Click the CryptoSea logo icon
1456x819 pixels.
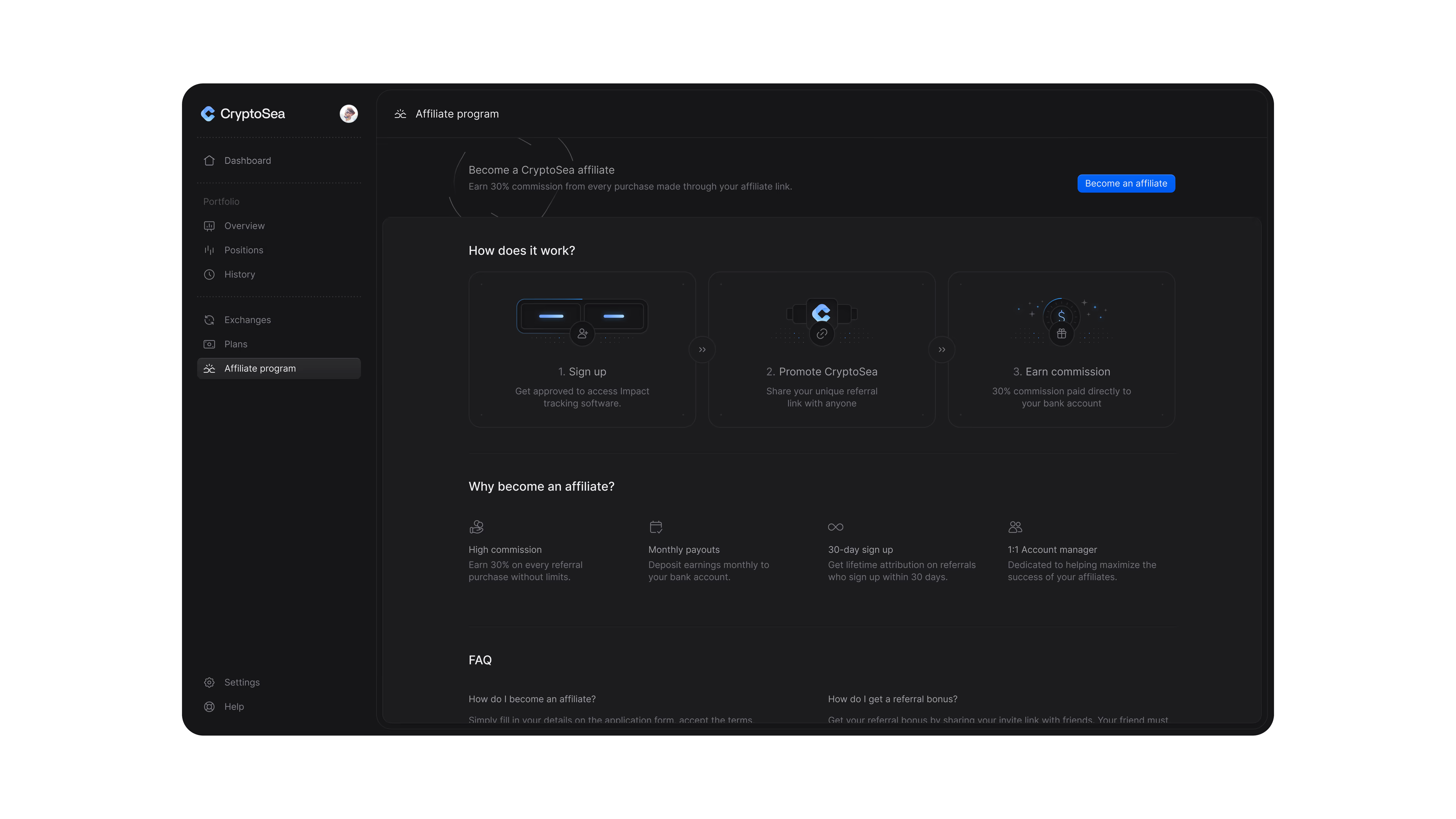208,114
